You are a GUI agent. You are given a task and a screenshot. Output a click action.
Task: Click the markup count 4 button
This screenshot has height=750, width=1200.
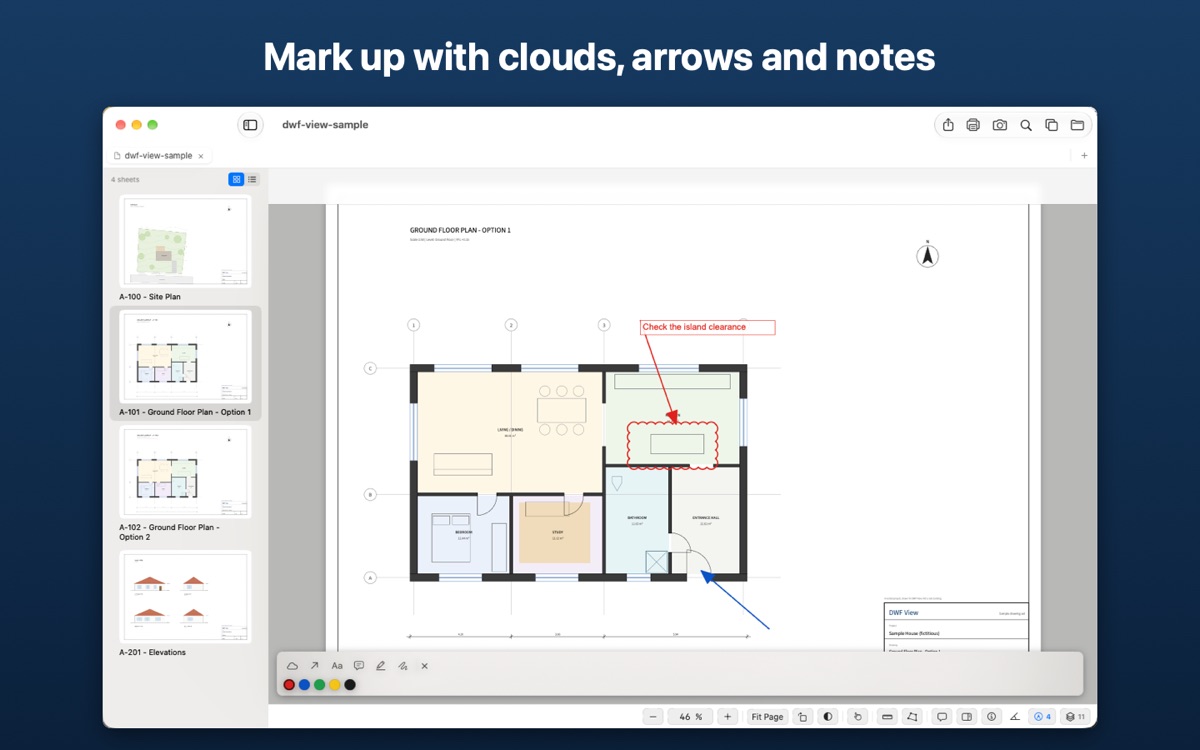coord(1043,717)
